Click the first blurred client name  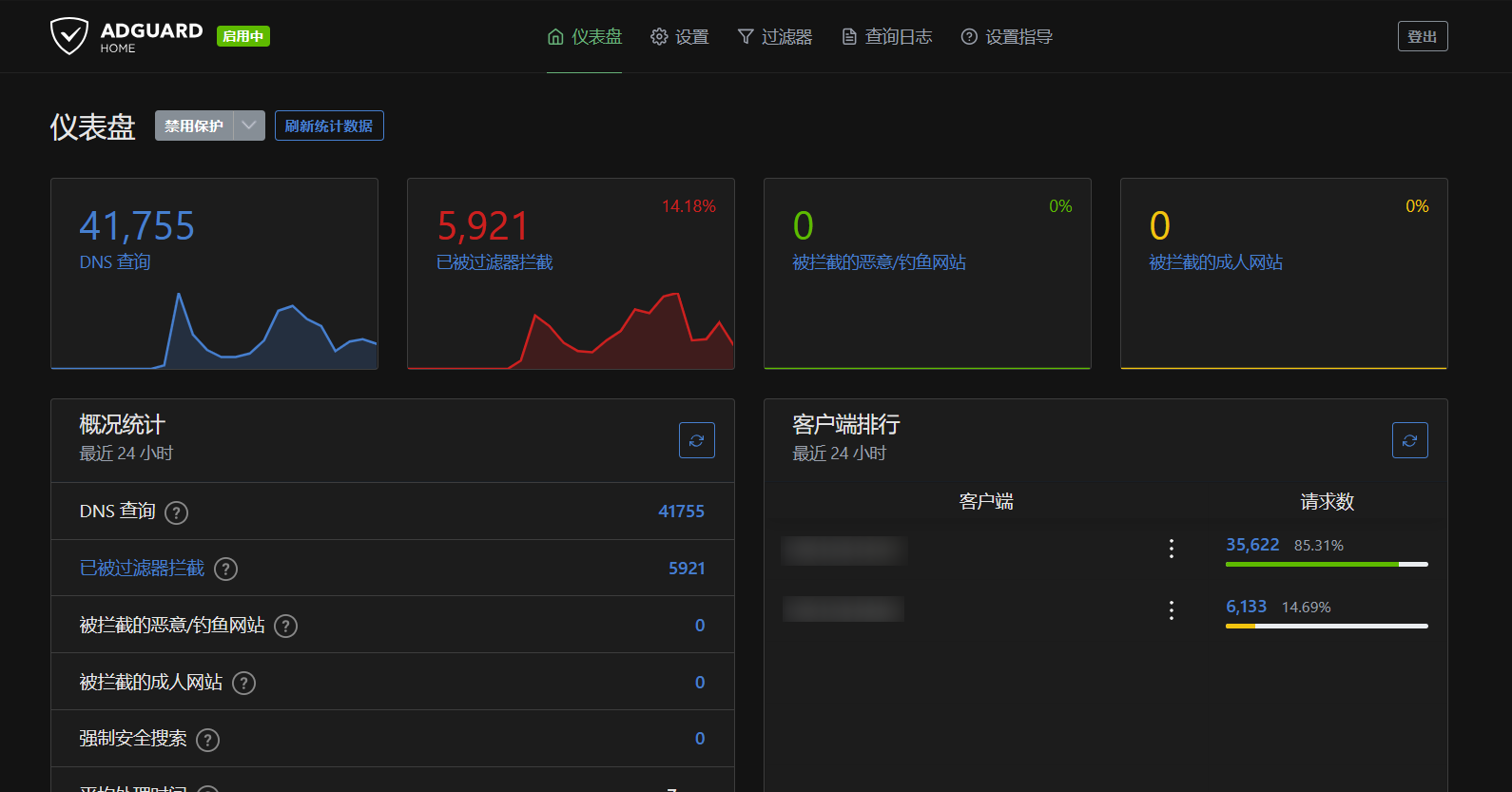point(843,550)
